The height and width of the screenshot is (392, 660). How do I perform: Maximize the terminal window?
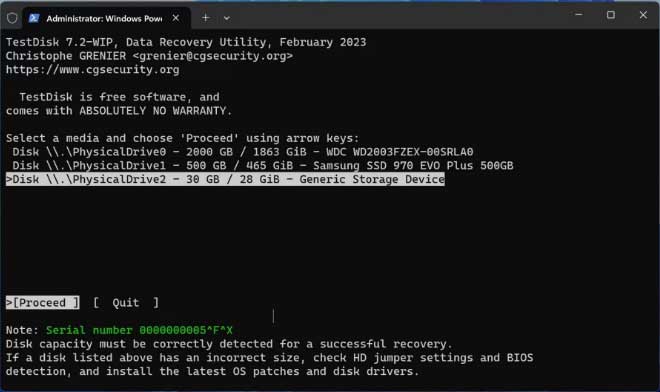(x=611, y=15)
